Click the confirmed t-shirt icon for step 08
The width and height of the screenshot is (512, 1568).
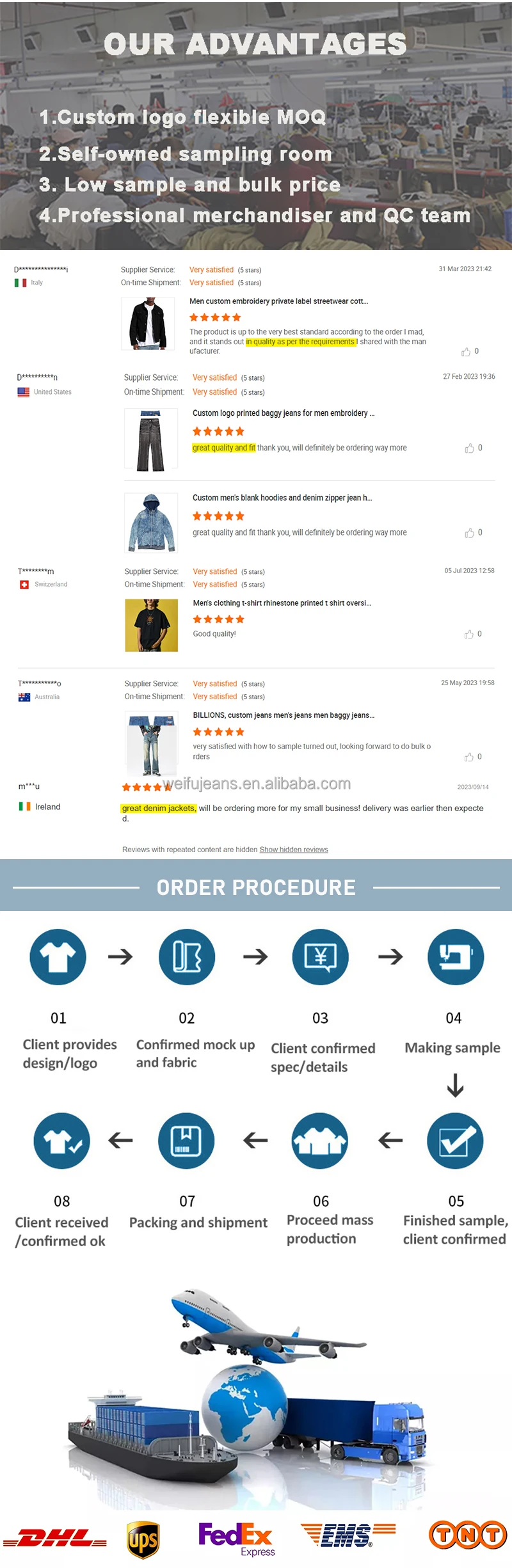point(62,1140)
